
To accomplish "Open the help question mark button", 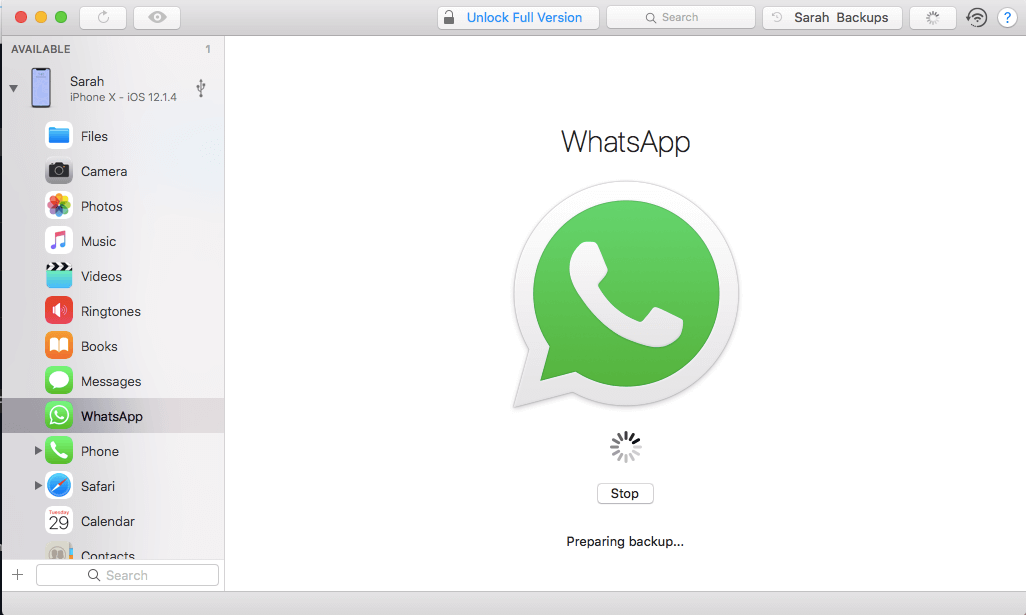I will coord(1007,18).
